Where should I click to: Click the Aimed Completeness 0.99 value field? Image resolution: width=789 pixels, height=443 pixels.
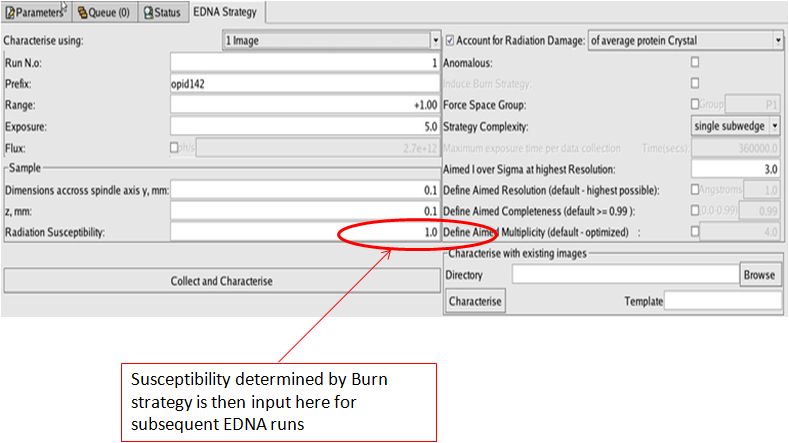pyautogui.click(x=760, y=211)
